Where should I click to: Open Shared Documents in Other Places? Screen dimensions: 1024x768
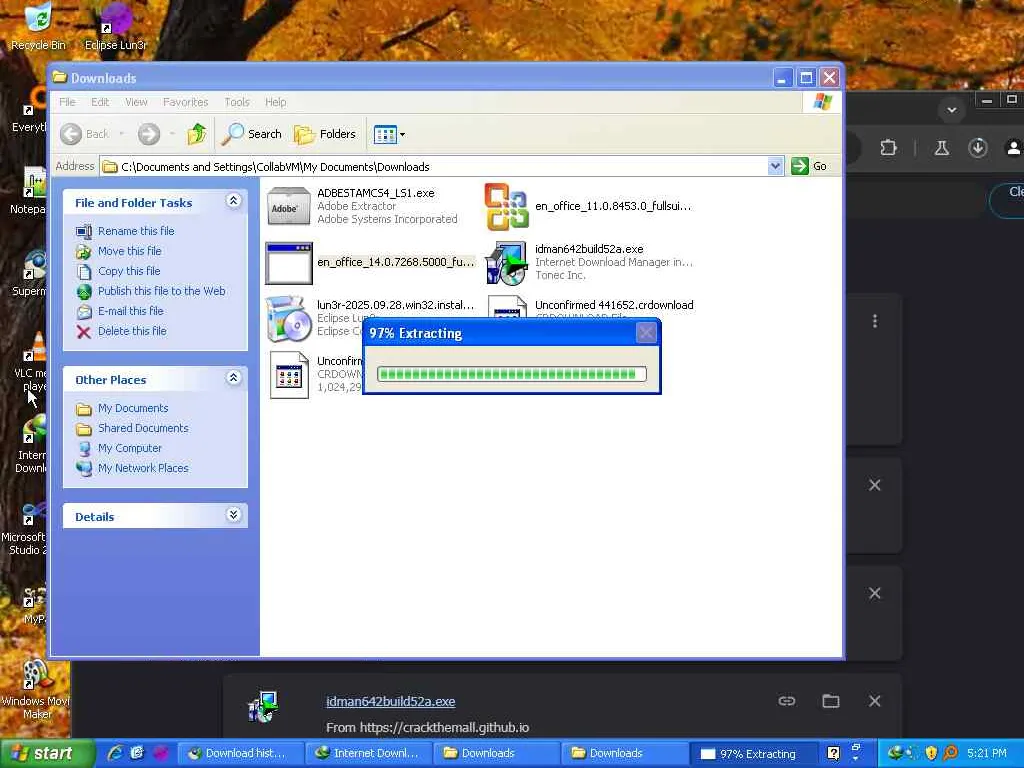point(143,428)
